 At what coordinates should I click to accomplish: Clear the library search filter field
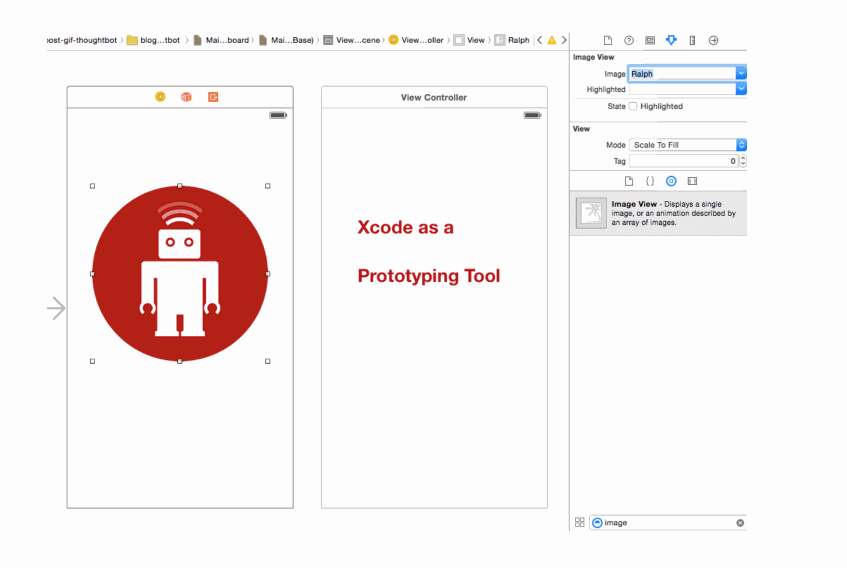[740, 523]
